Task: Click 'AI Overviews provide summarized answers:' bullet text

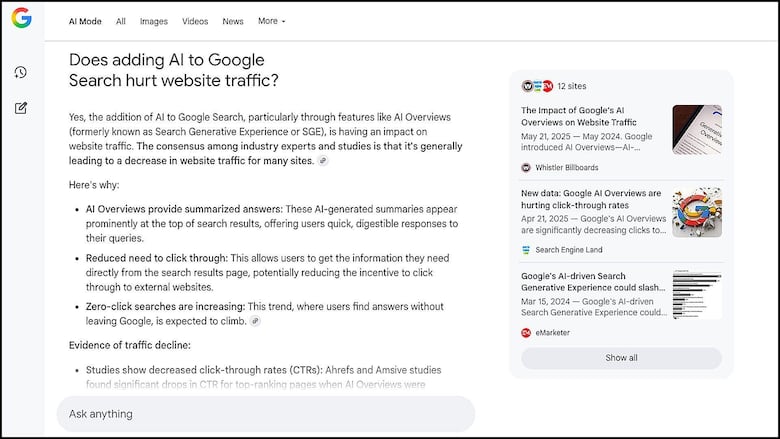Action: (184, 209)
